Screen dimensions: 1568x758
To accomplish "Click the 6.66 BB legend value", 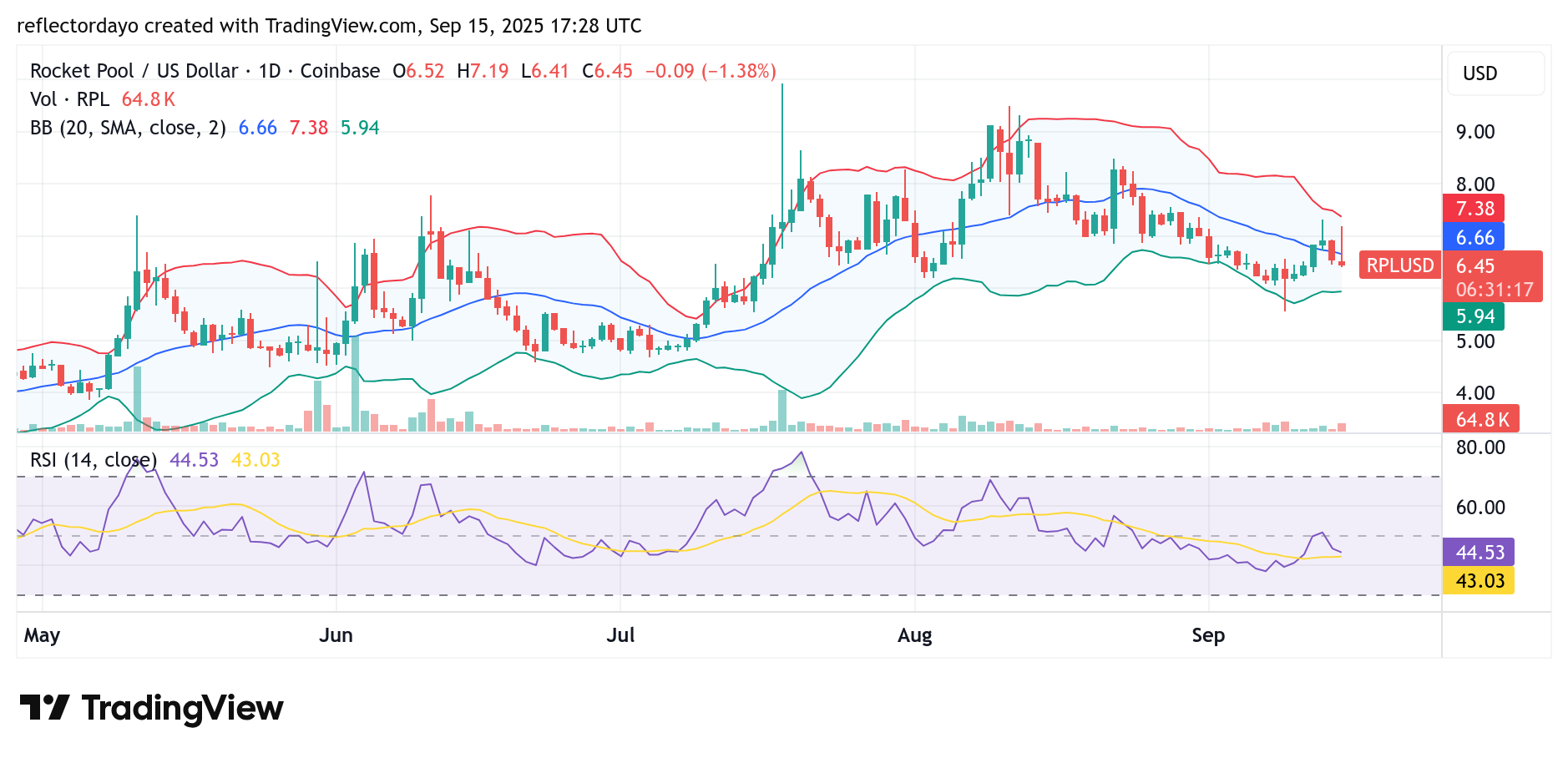I will 258,128.
